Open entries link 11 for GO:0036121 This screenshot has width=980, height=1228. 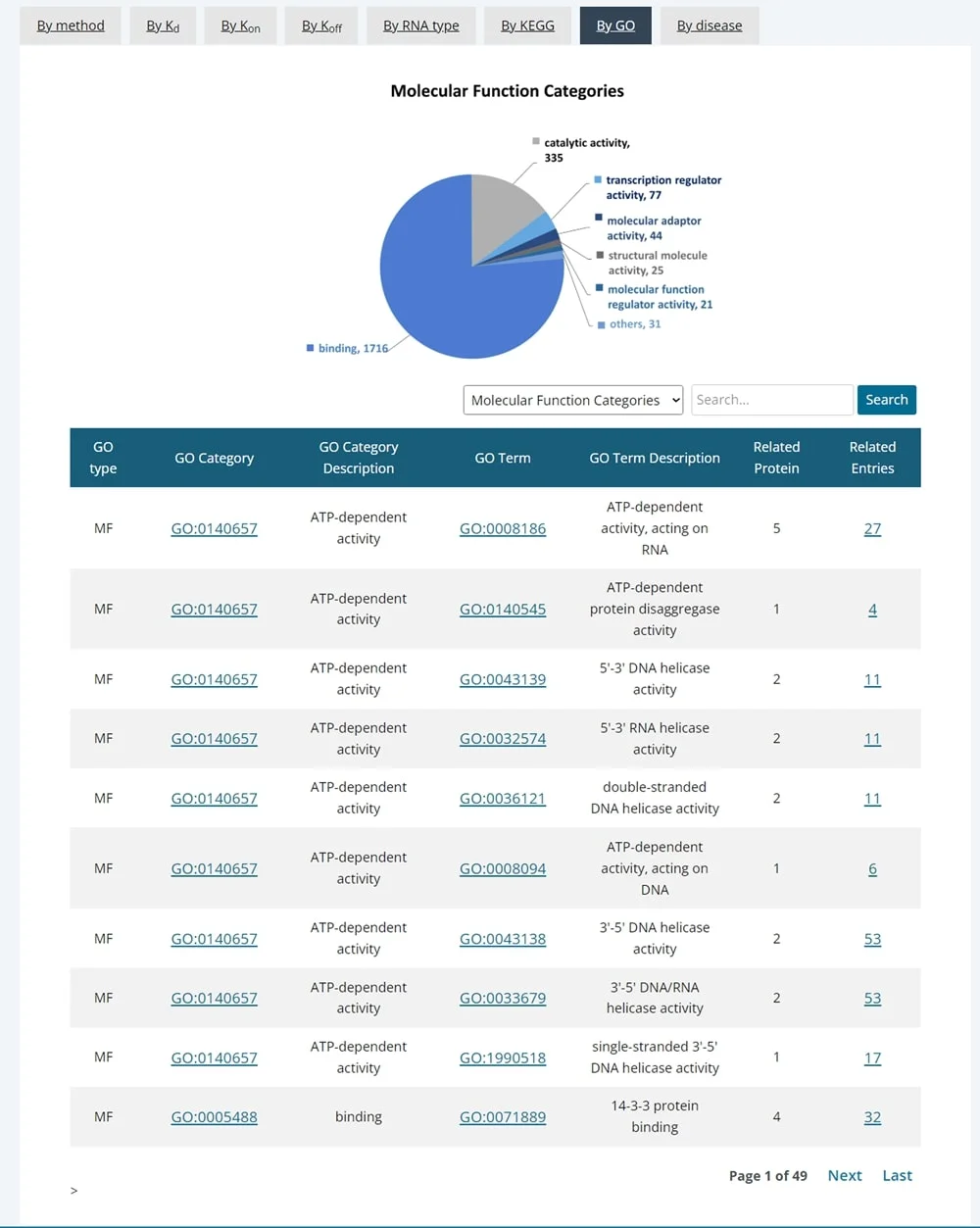click(x=872, y=798)
